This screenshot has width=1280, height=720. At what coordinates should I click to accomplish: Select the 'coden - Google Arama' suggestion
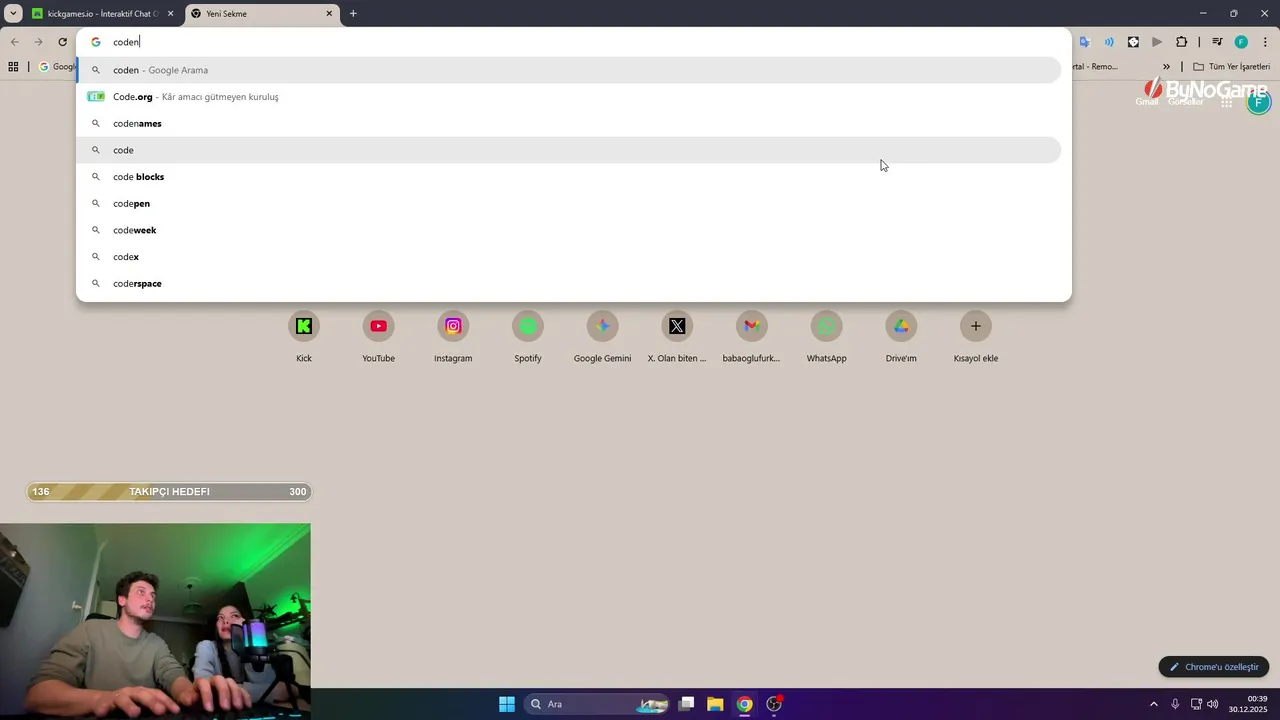568,70
